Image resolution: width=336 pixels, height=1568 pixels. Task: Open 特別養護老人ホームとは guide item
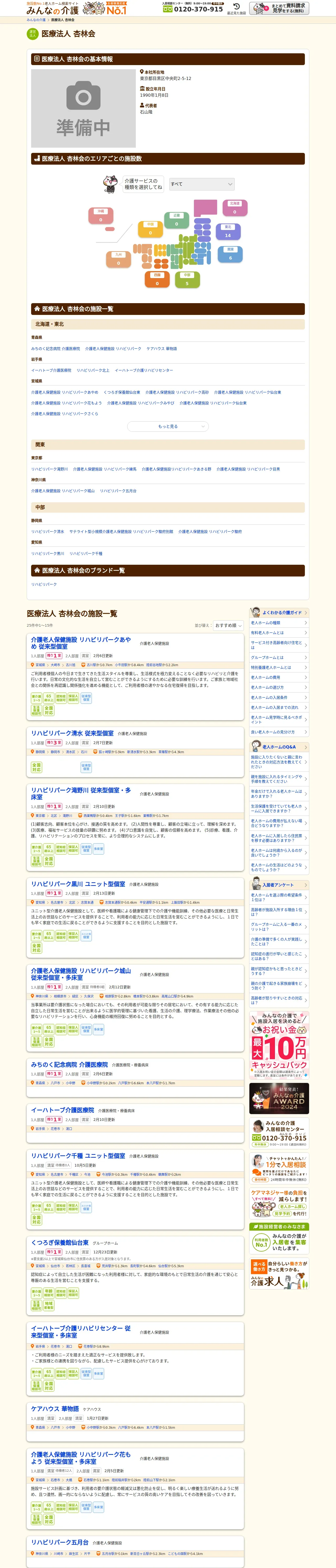[279, 668]
